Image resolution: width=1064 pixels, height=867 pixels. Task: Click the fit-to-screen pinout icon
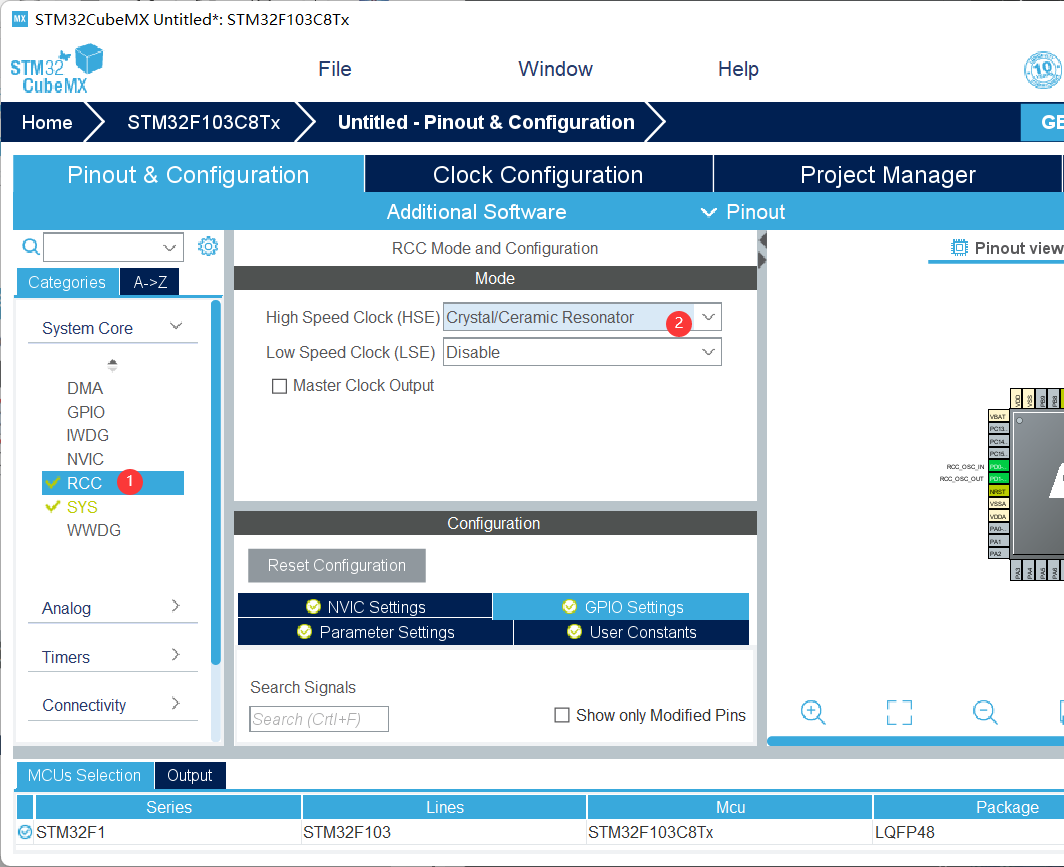[x=899, y=712]
